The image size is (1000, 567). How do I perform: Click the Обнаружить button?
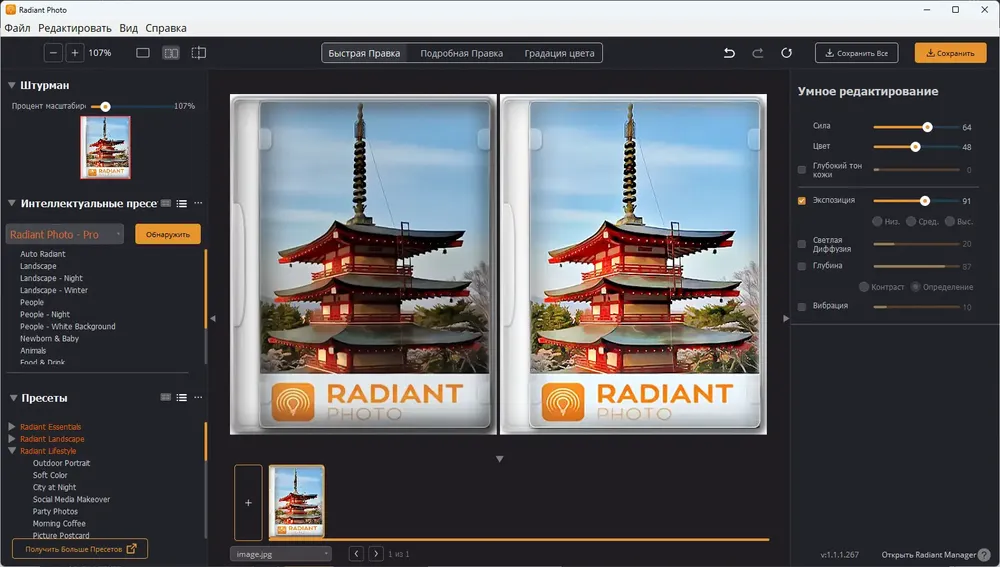click(168, 234)
